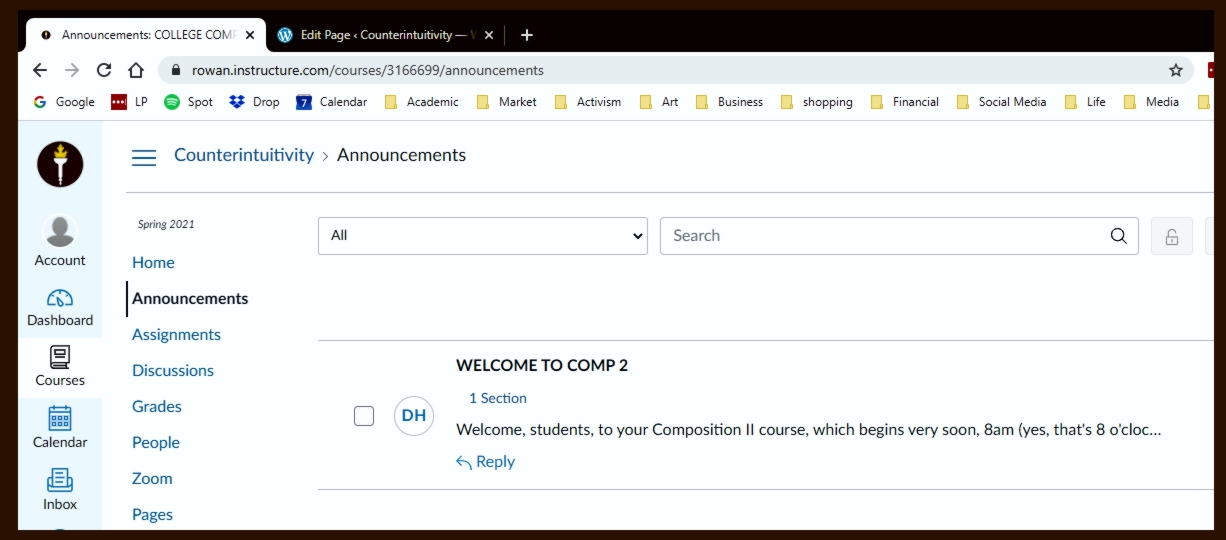Open the Counterintuitivity breadcrumb link
Viewport: 1226px width, 540px height.
[244, 155]
